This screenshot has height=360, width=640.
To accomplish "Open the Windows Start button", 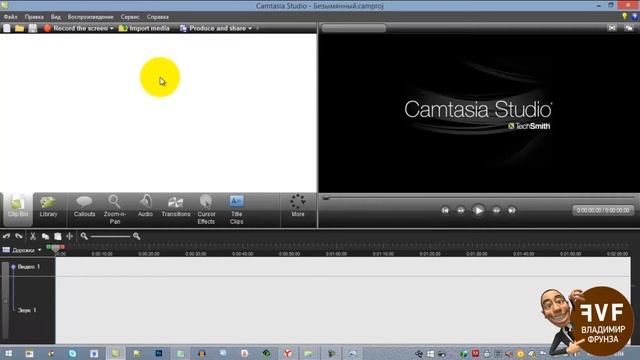I will [8, 353].
